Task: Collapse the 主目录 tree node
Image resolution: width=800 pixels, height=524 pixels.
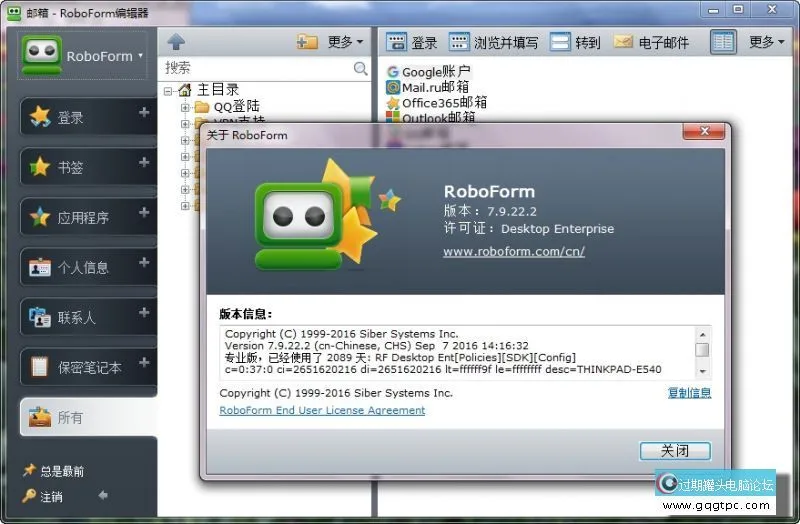Action: (x=168, y=91)
